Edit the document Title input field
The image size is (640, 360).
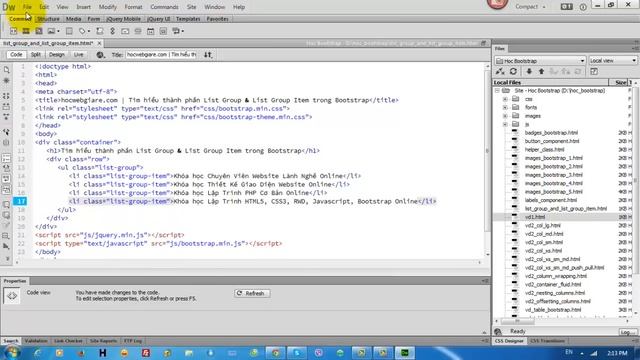click(161, 55)
